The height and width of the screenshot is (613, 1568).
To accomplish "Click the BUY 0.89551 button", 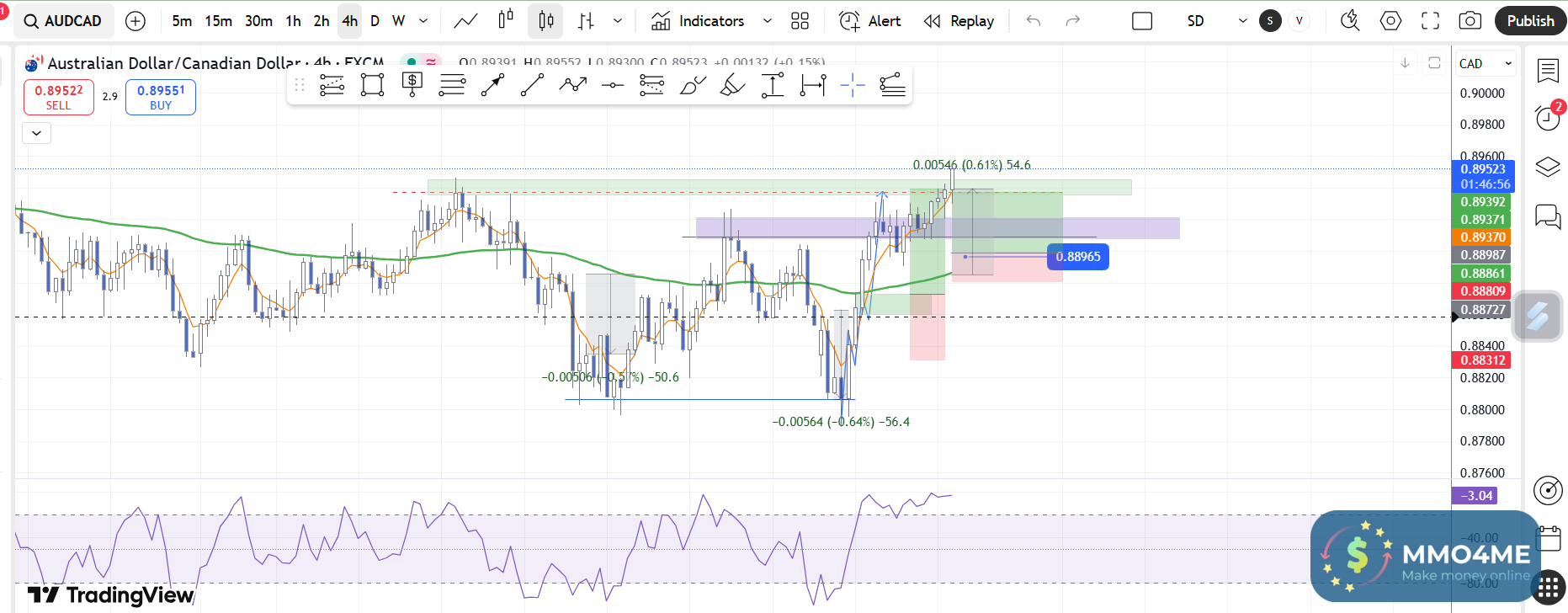I will 161,97.
